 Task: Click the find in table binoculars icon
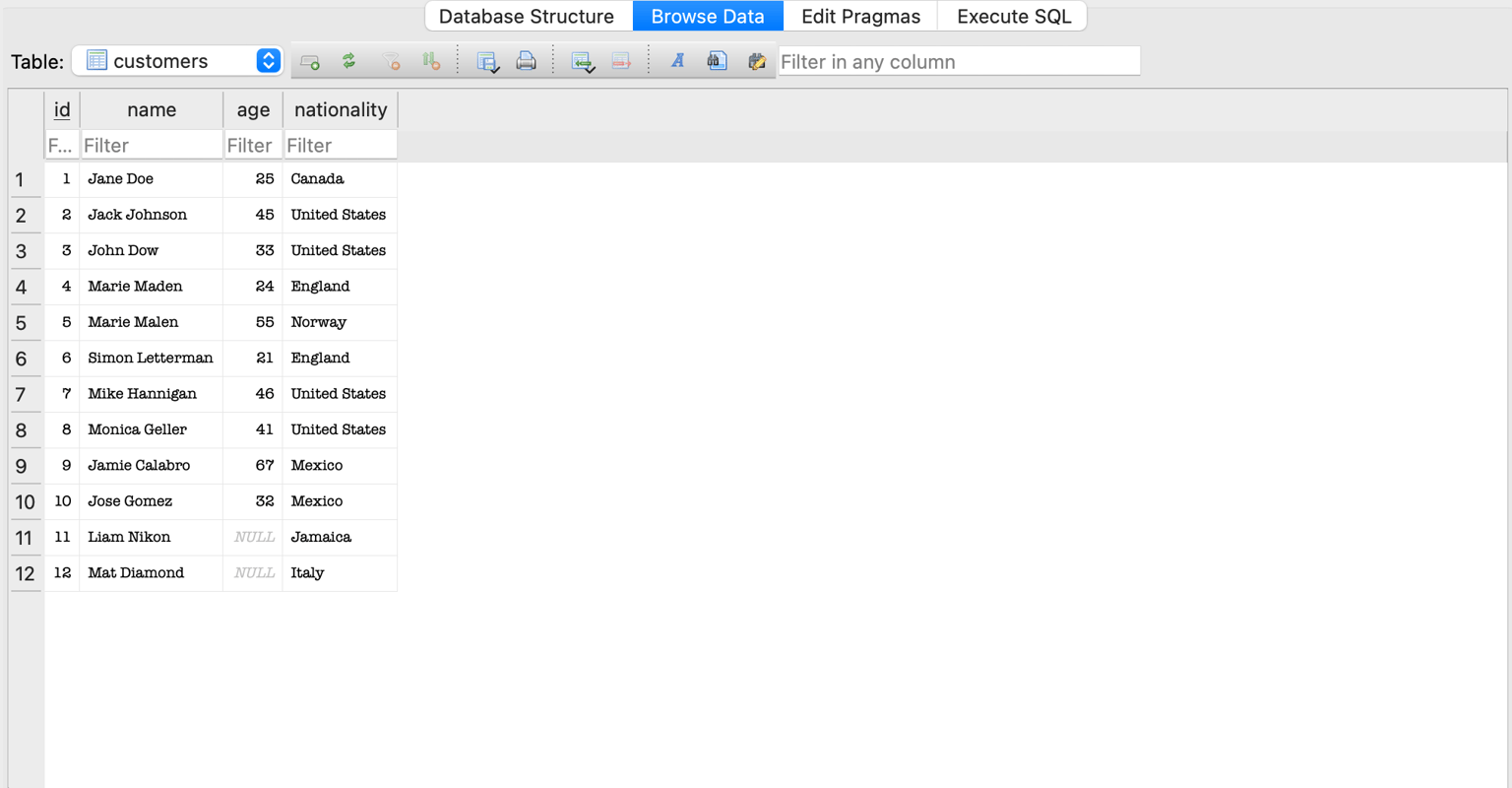(x=717, y=61)
